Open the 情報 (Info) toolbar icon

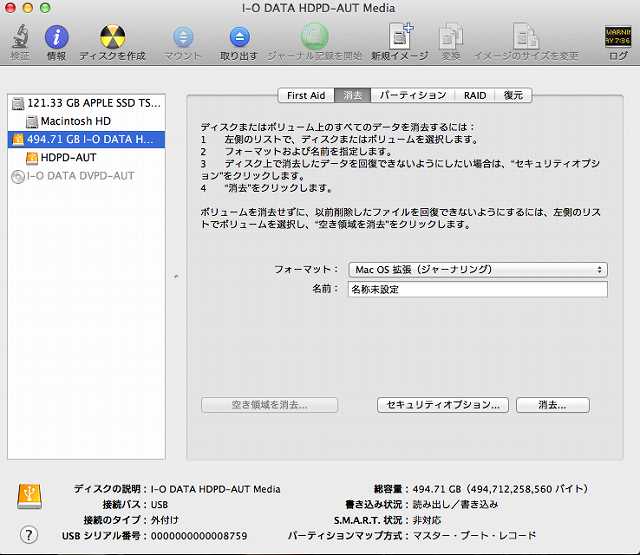click(56, 37)
